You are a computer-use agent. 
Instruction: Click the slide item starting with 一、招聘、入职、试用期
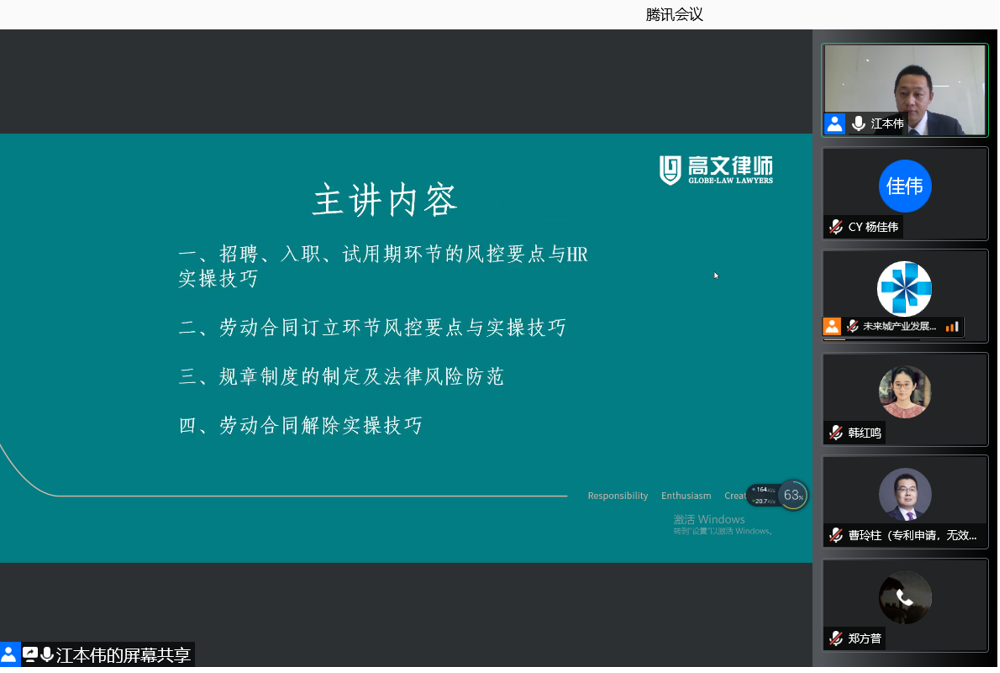click(383, 266)
